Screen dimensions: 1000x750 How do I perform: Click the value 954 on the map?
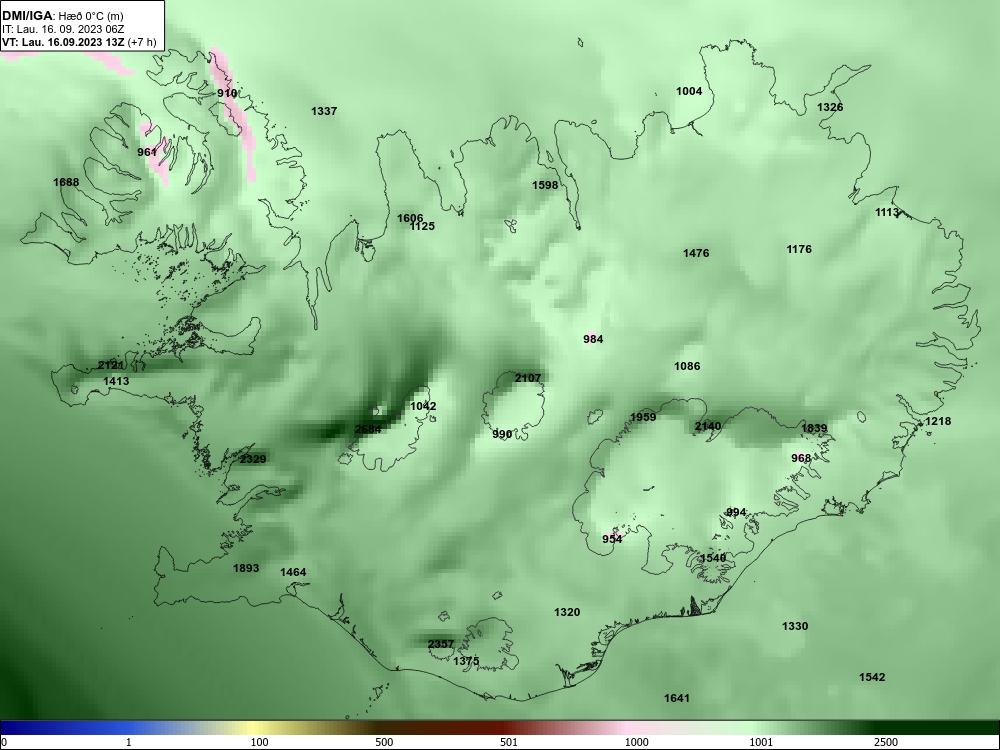click(x=612, y=540)
